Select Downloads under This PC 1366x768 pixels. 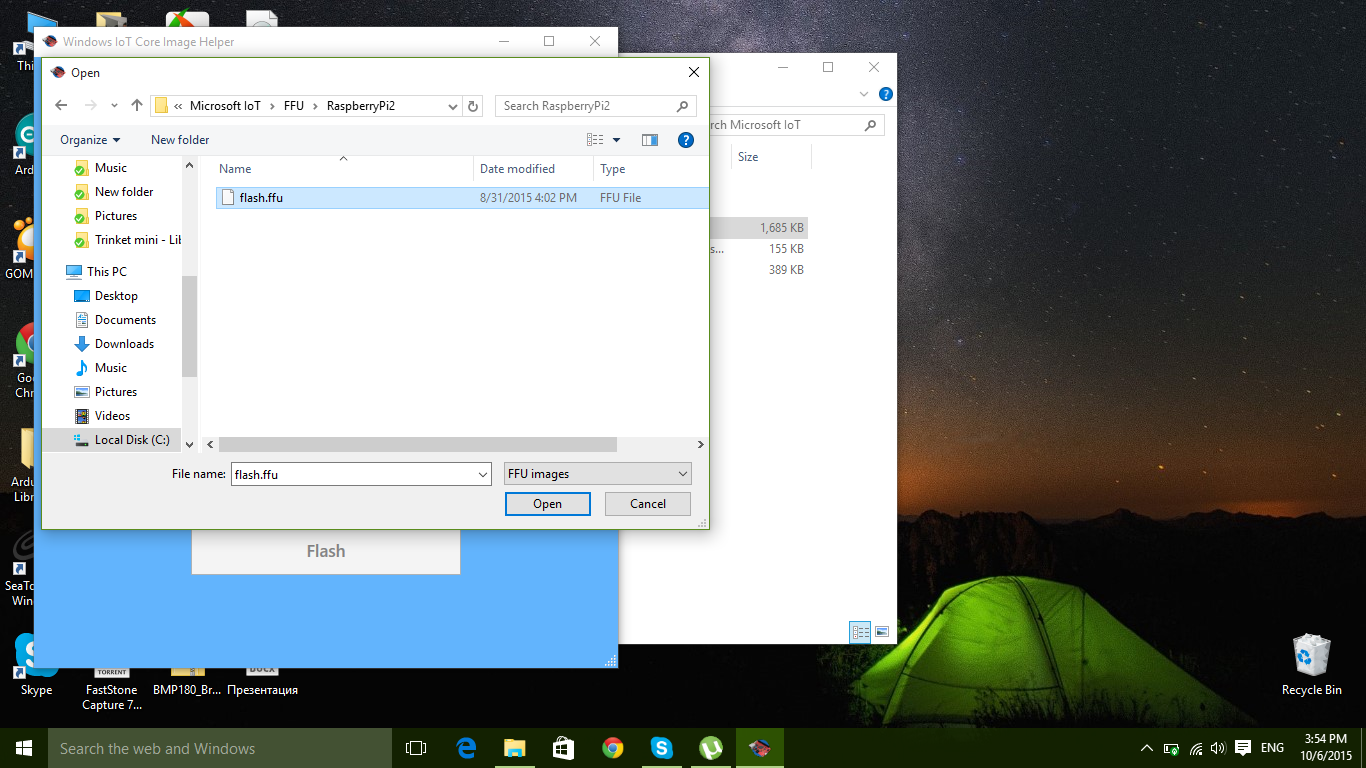coord(124,344)
